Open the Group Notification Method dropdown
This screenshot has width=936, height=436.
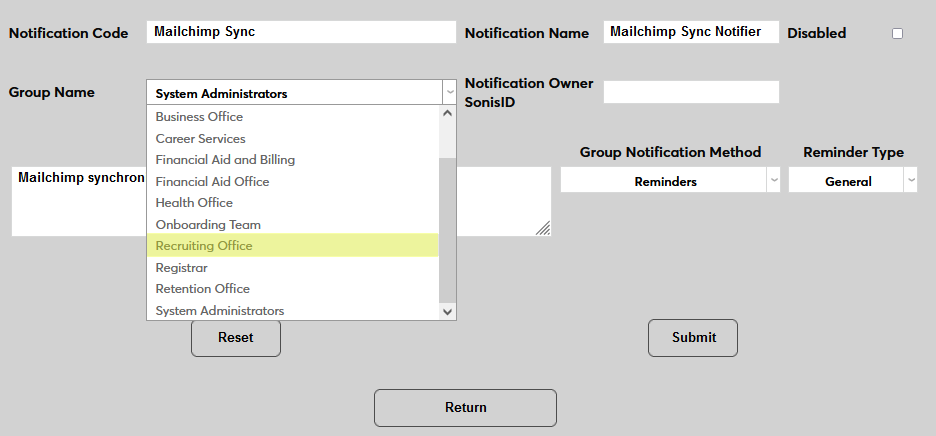[670, 180]
